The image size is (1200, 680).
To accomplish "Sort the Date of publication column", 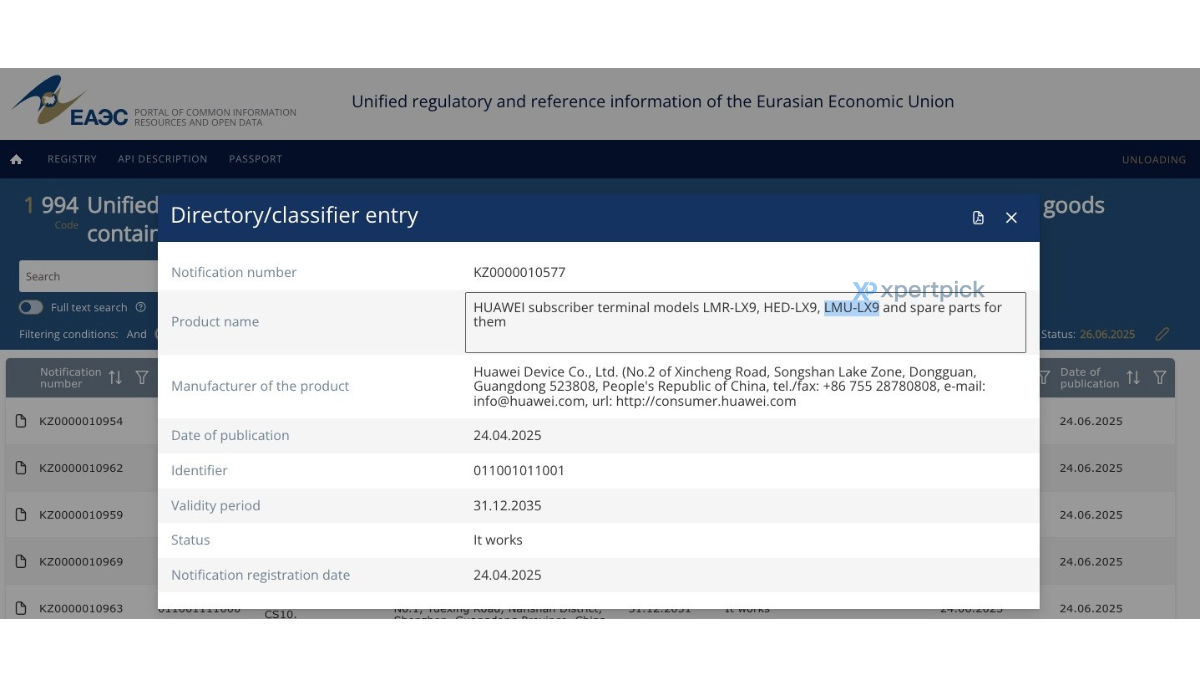I will tap(1133, 377).
